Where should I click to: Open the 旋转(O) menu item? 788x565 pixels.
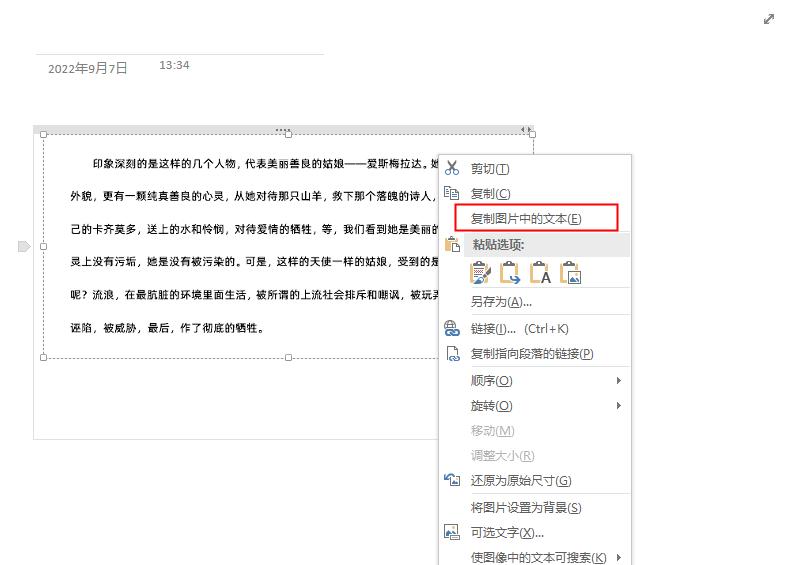535,406
